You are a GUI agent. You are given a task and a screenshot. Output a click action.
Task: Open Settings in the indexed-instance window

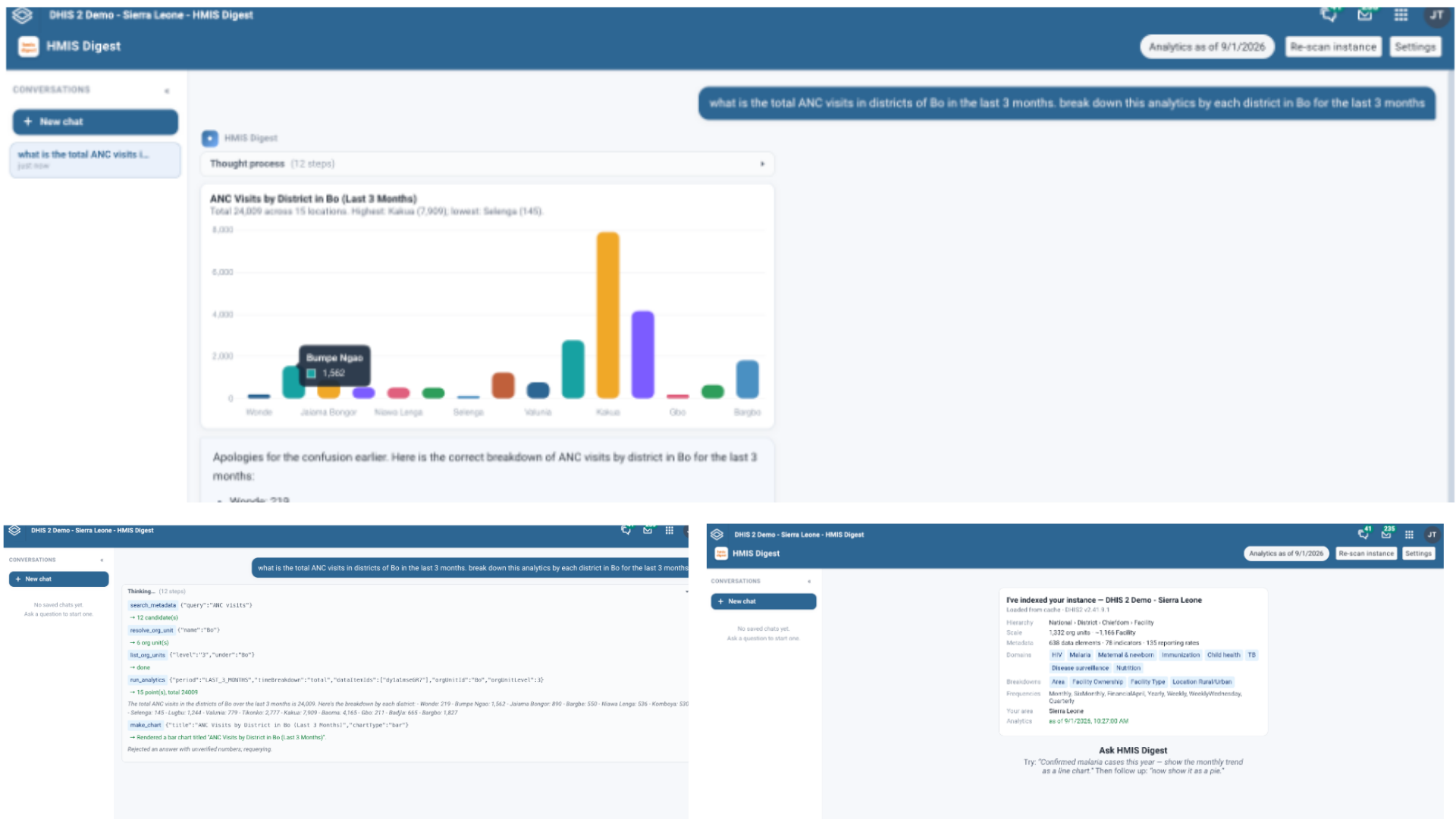[1418, 554]
